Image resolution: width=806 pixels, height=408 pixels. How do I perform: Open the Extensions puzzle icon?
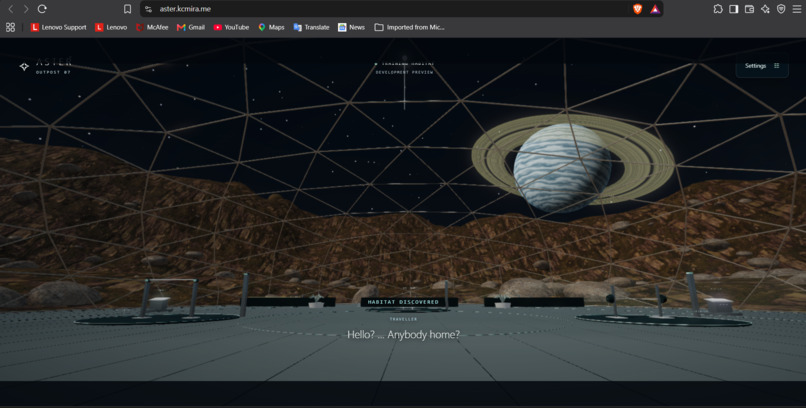coord(718,9)
